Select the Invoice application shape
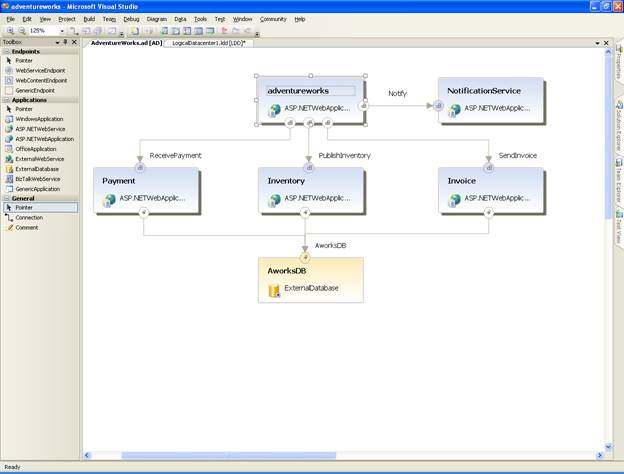Image resolution: width=624 pixels, height=474 pixels. (x=491, y=191)
